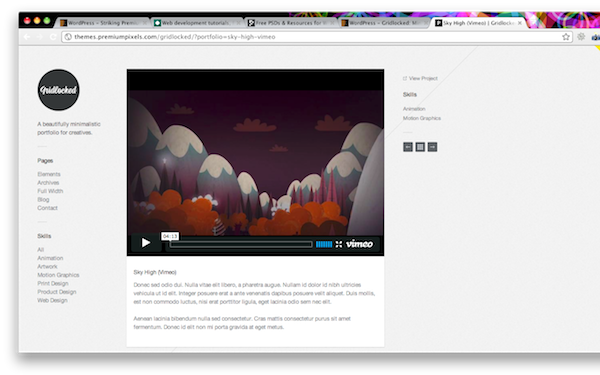Click the site info icon in address bar
Image resolution: width=600 pixels, height=375 pixels.
coord(68,37)
